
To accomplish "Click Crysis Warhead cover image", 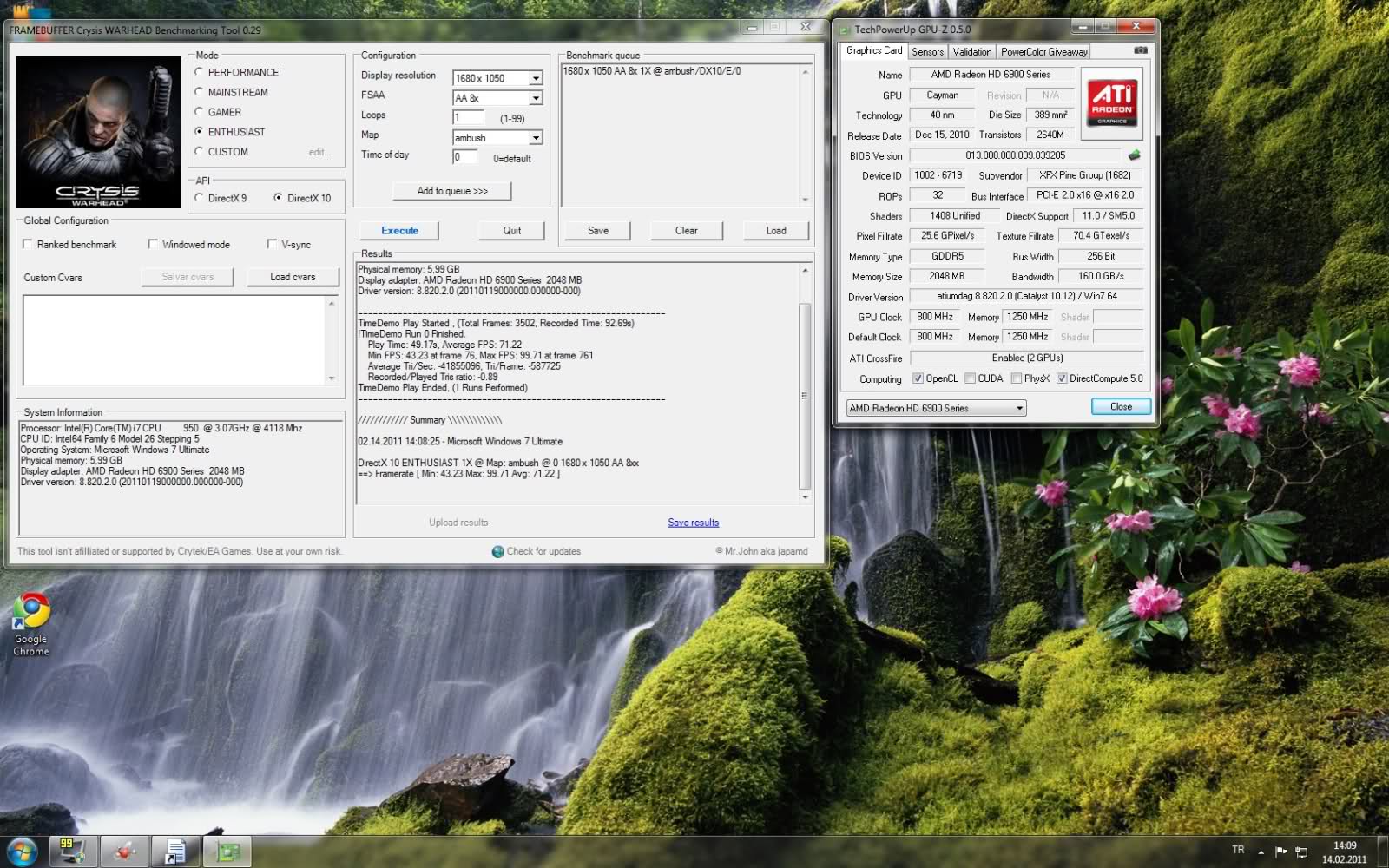I will pyautogui.click(x=98, y=132).
